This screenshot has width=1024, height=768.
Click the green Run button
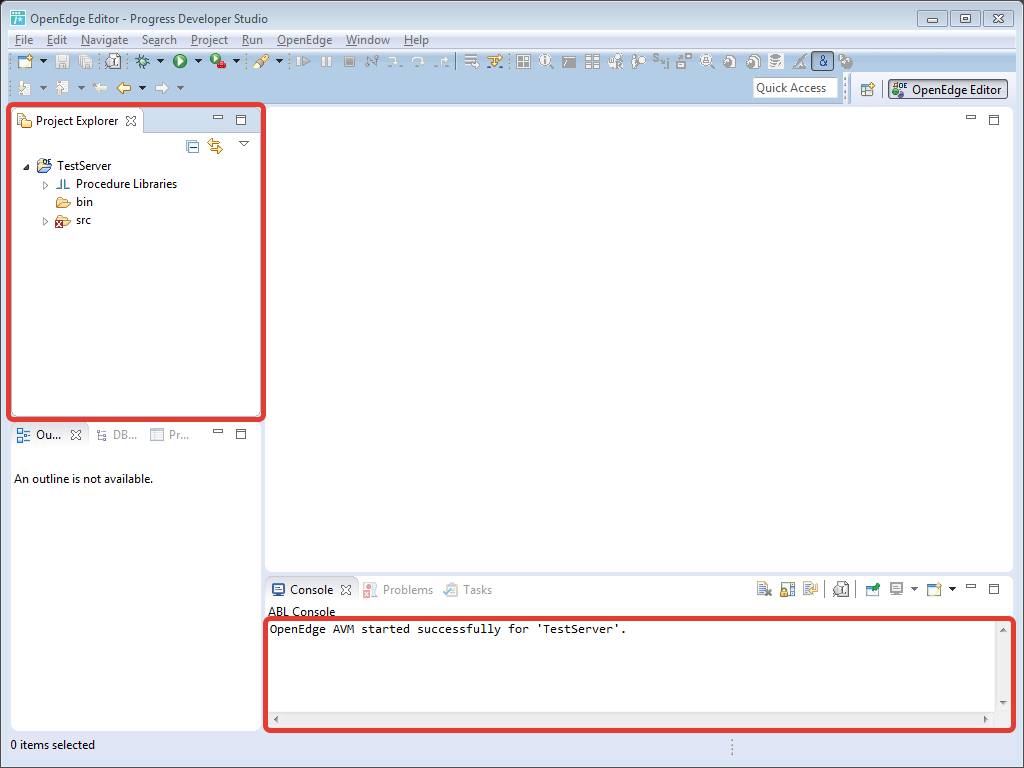coord(180,61)
